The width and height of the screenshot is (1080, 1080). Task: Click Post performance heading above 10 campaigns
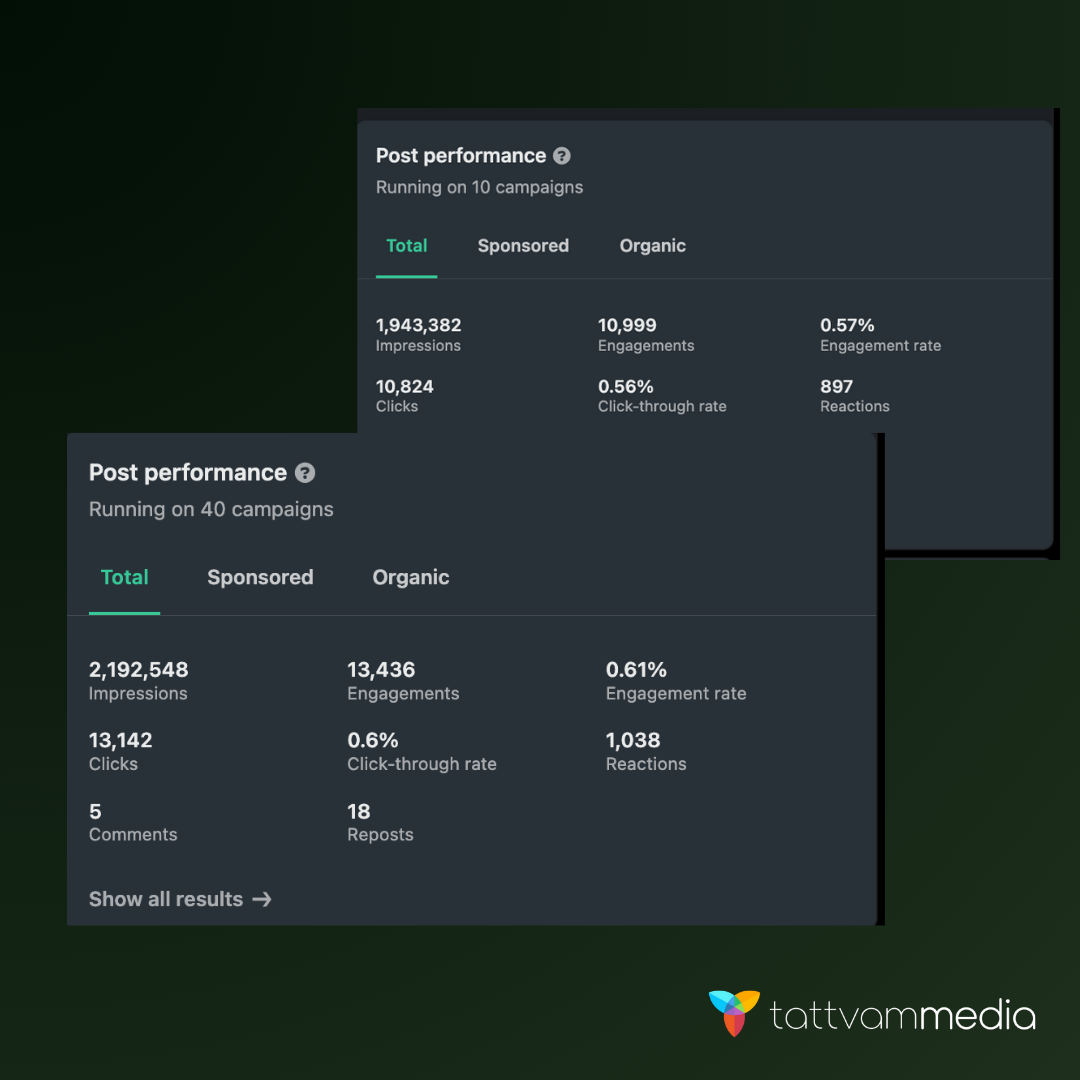point(461,156)
